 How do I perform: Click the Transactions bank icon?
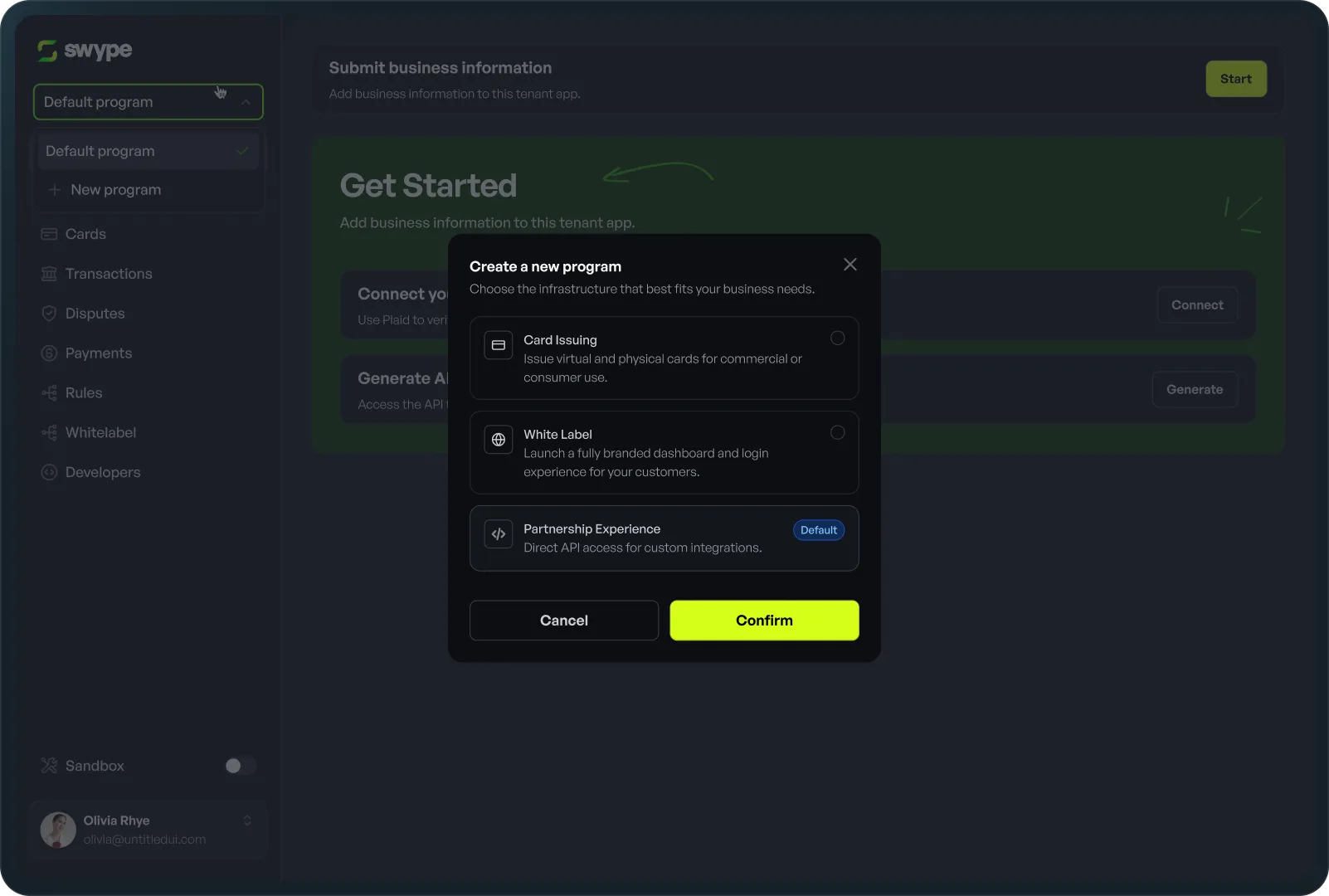(x=49, y=274)
